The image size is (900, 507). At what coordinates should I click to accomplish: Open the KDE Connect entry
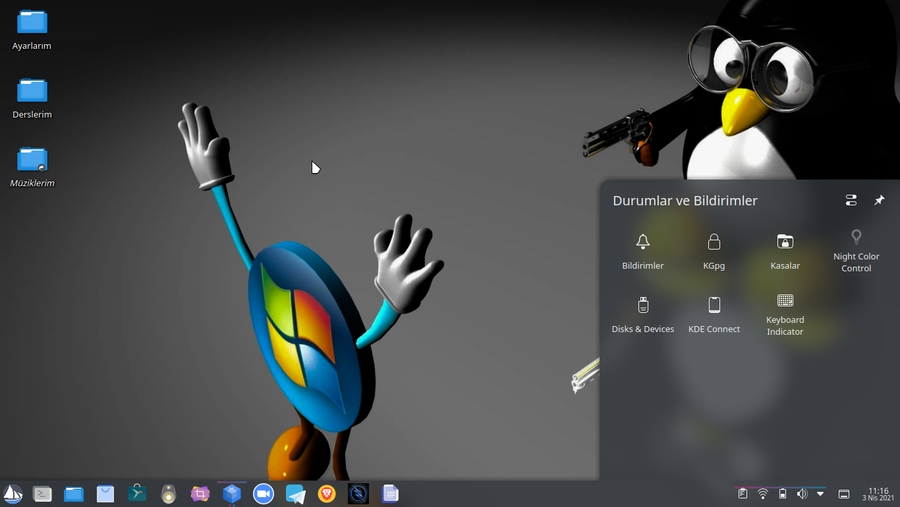(x=714, y=313)
